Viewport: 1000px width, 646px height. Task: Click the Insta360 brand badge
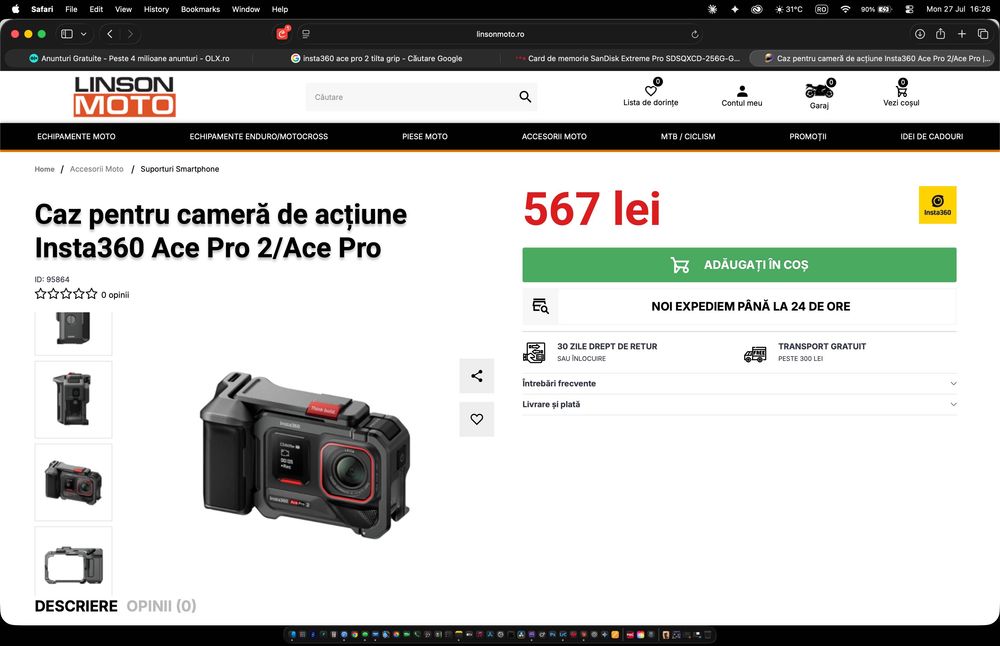pos(937,205)
